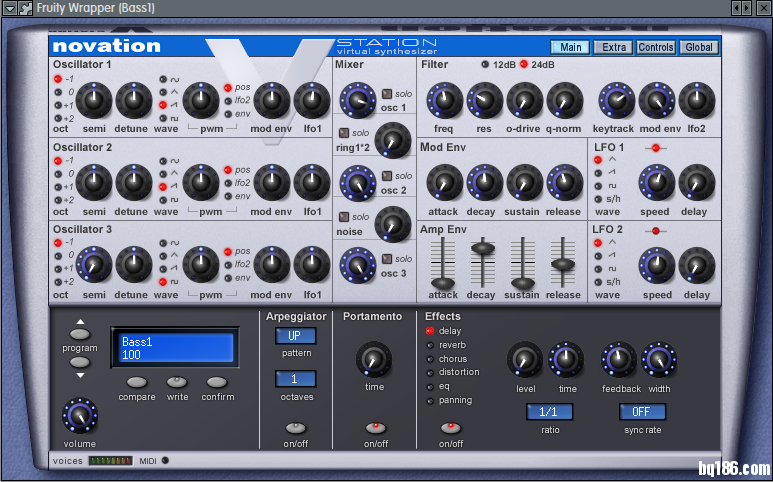Click the Mod Env attack knob

[x=443, y=182]
